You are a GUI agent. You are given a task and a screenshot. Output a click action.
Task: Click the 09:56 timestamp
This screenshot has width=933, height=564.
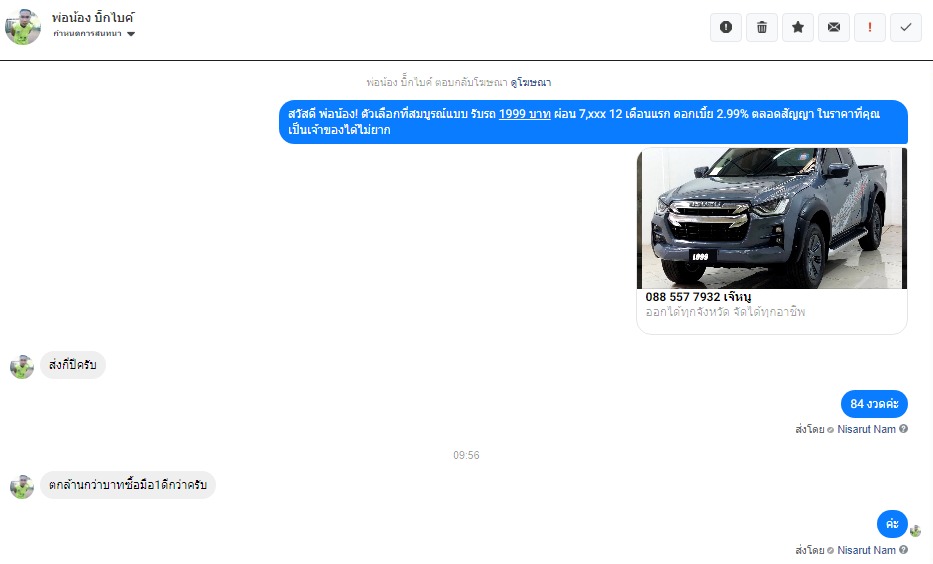click(466, 455)
